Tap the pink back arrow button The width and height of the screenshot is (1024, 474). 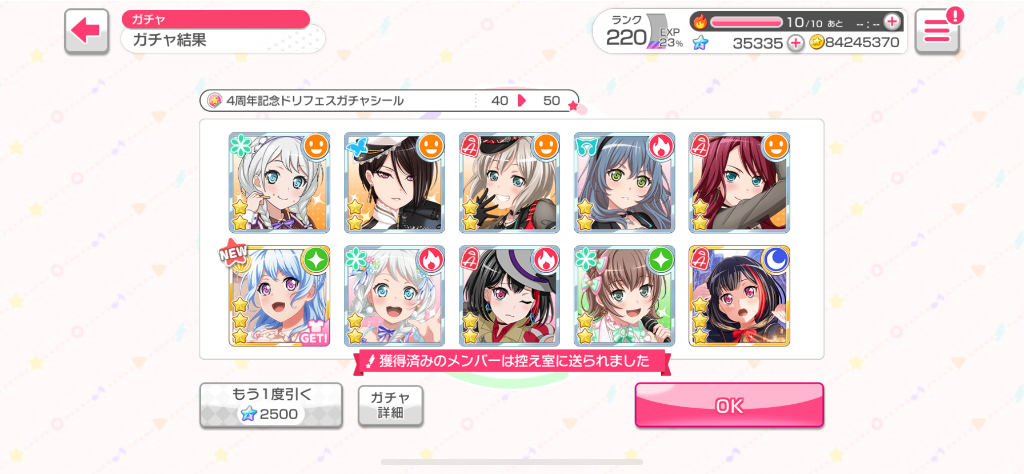pos(86,31)
